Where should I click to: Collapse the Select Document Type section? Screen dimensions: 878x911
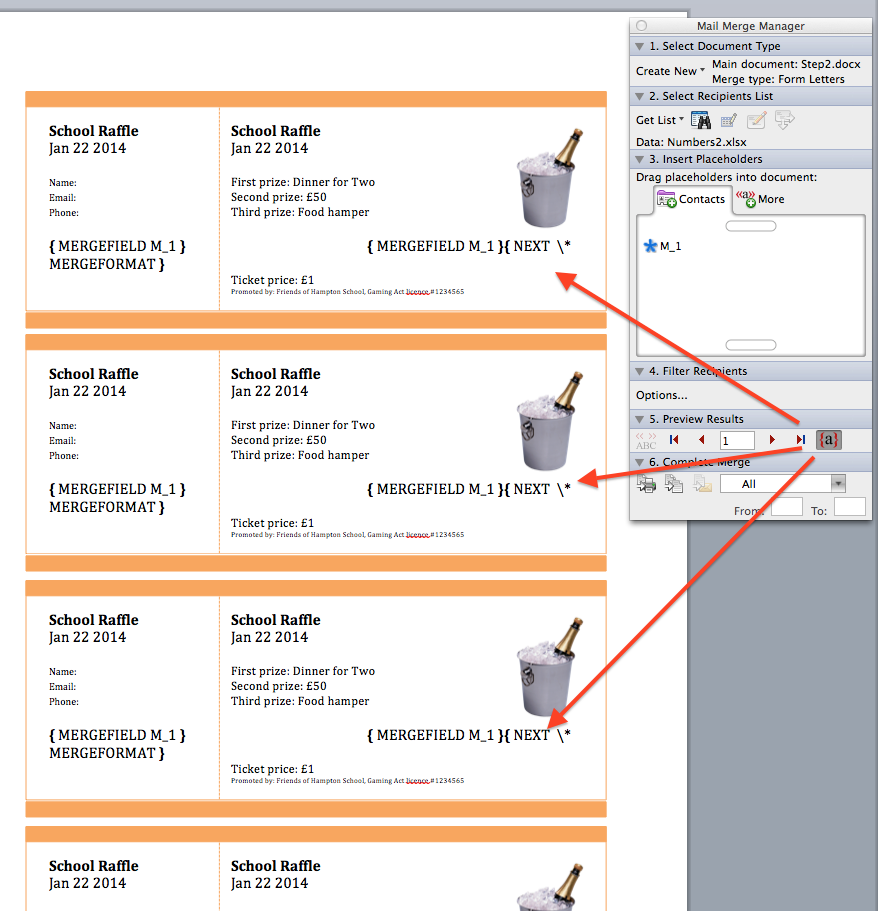click(640, 46)
